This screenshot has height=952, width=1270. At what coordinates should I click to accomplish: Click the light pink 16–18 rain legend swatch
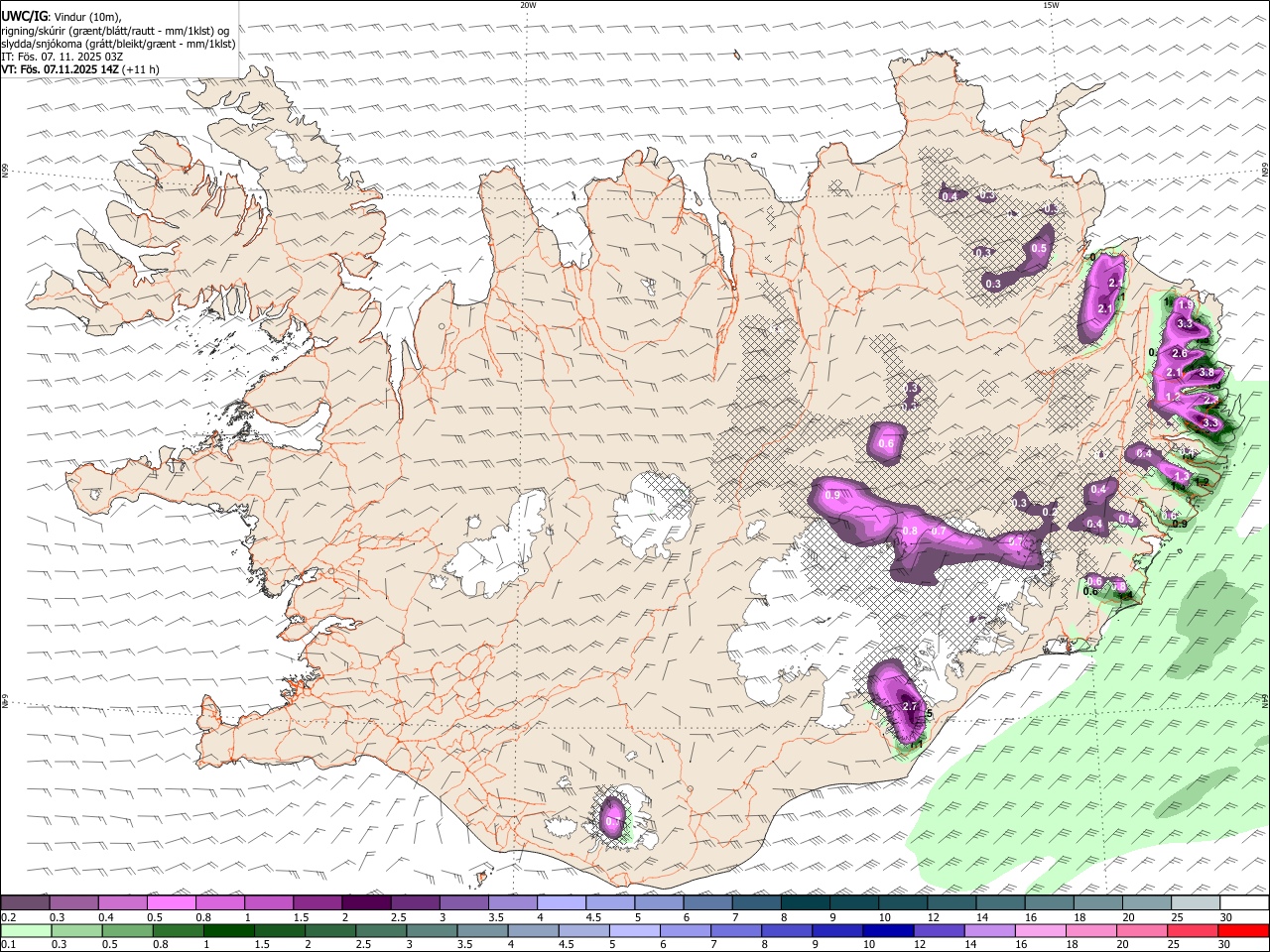point(1041,930)
